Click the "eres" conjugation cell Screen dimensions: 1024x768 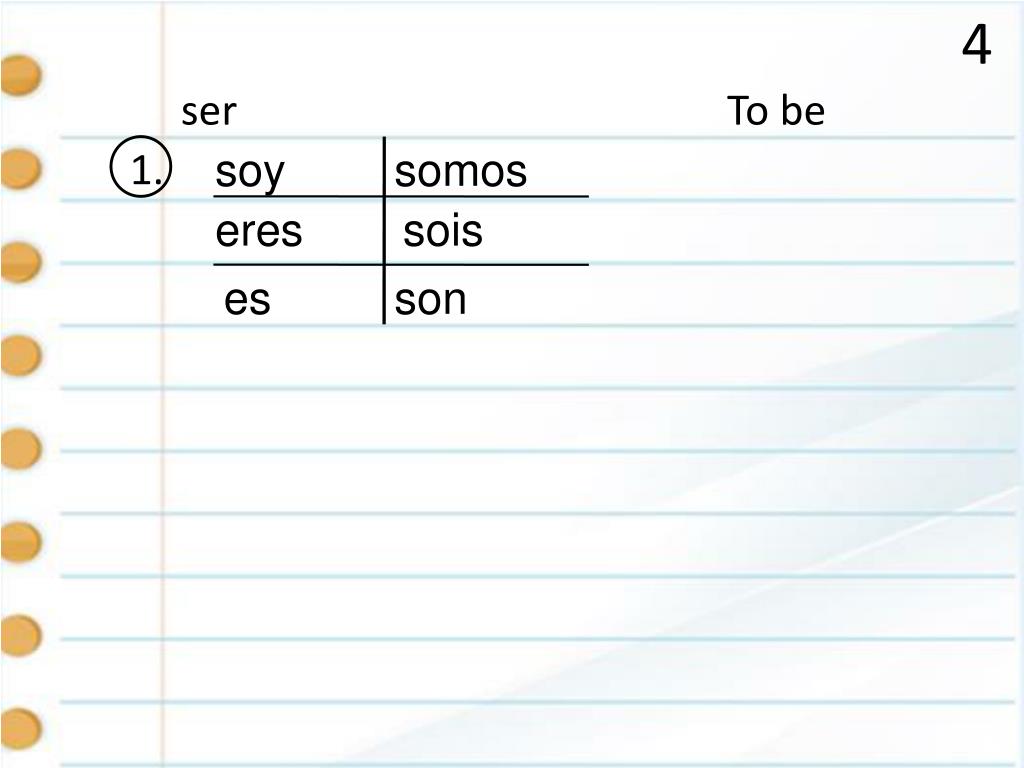pyautogui.click(x=259, y=232)
